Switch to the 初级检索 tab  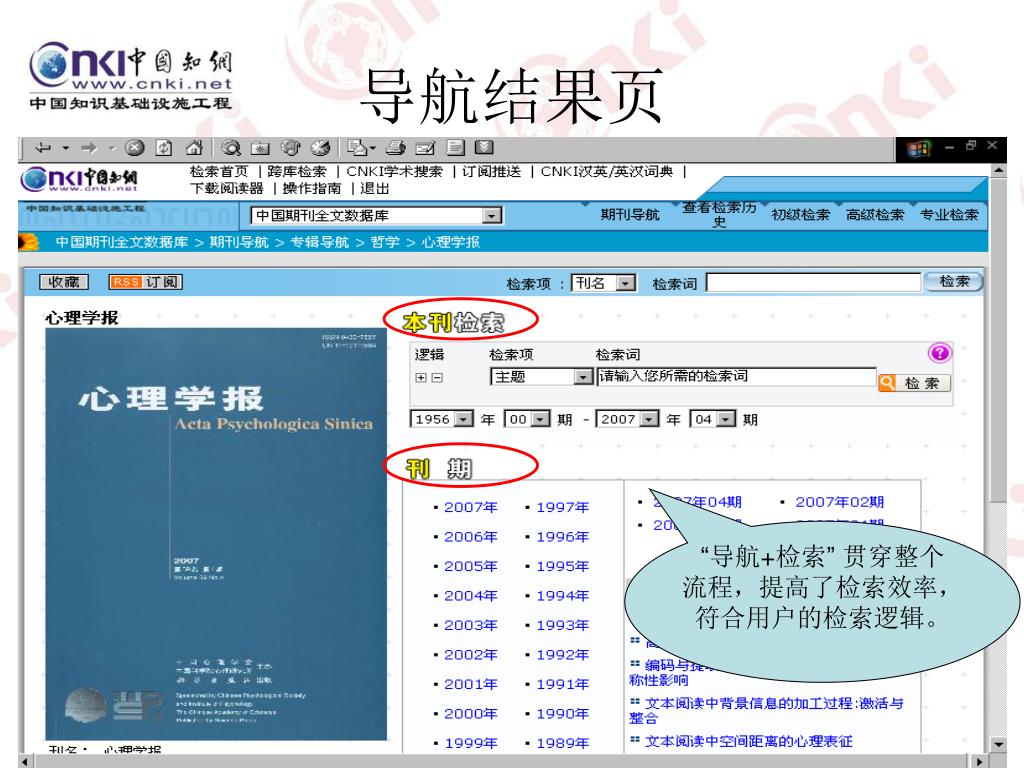800,214
